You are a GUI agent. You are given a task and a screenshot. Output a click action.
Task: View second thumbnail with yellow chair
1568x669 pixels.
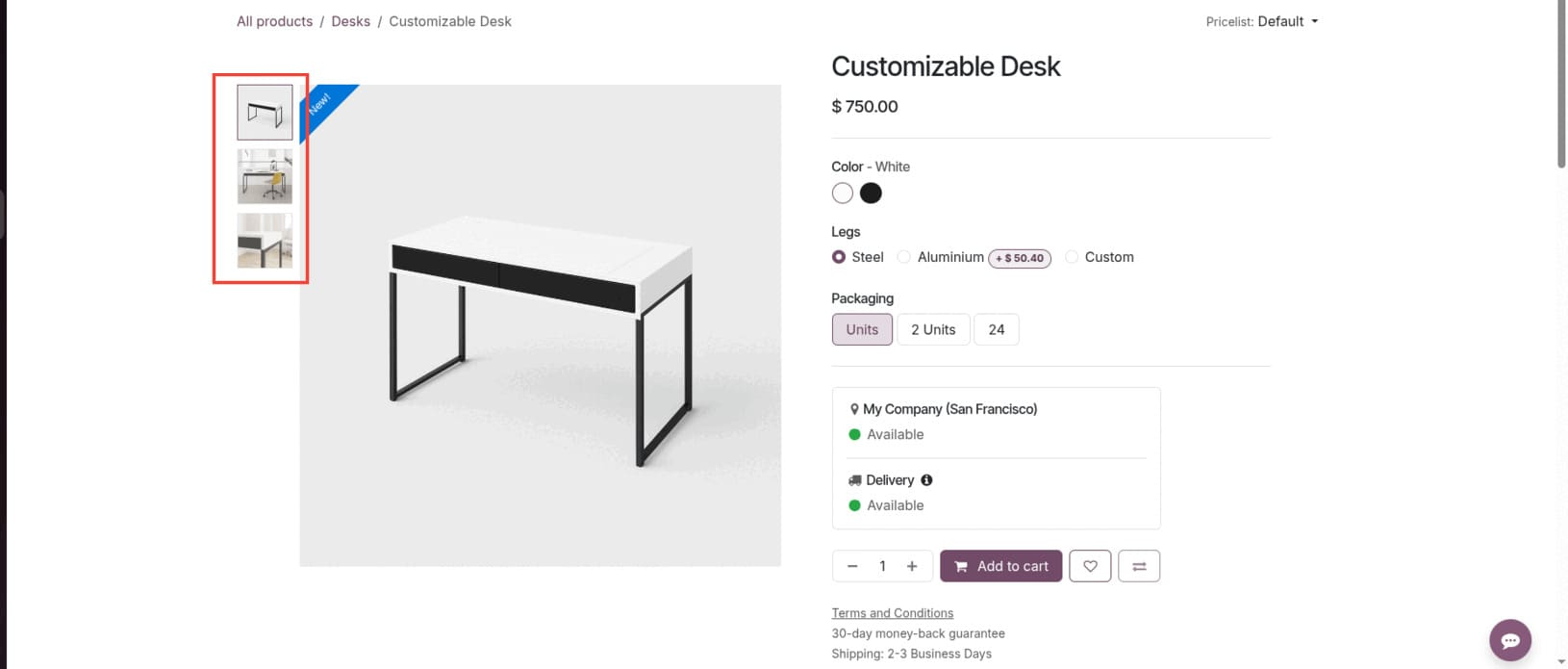(x=265, y=176)
